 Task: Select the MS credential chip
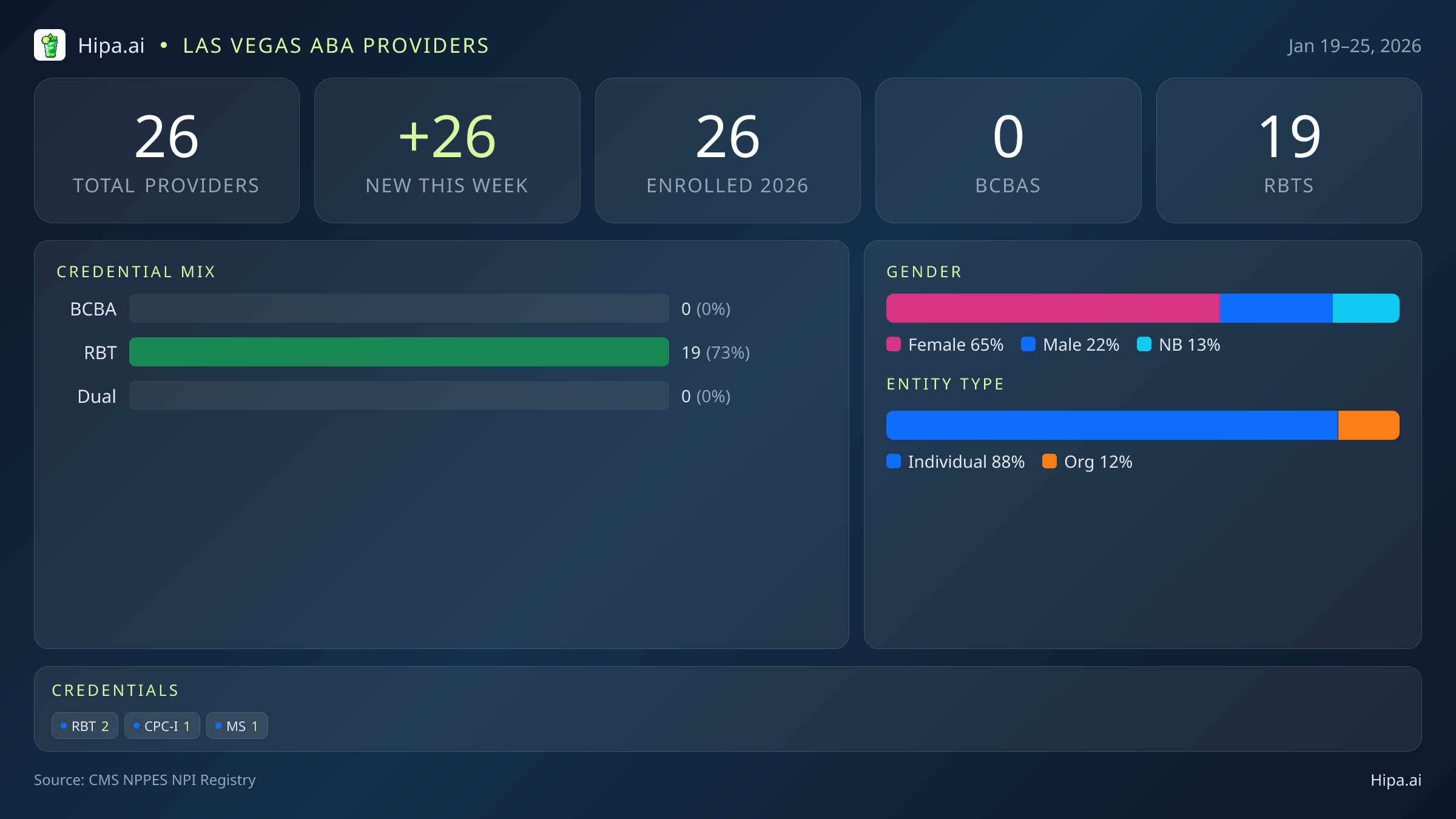[x=237, y=726]
